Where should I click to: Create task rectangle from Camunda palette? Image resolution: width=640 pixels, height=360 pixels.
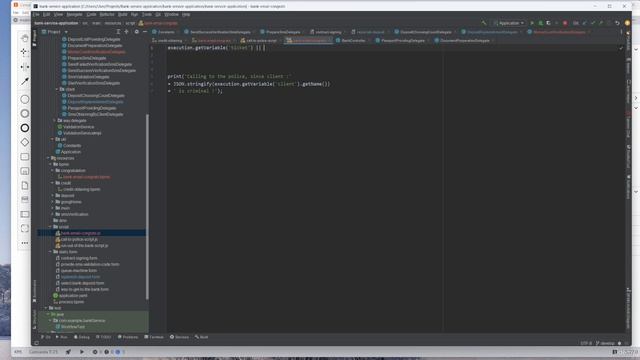24,157
